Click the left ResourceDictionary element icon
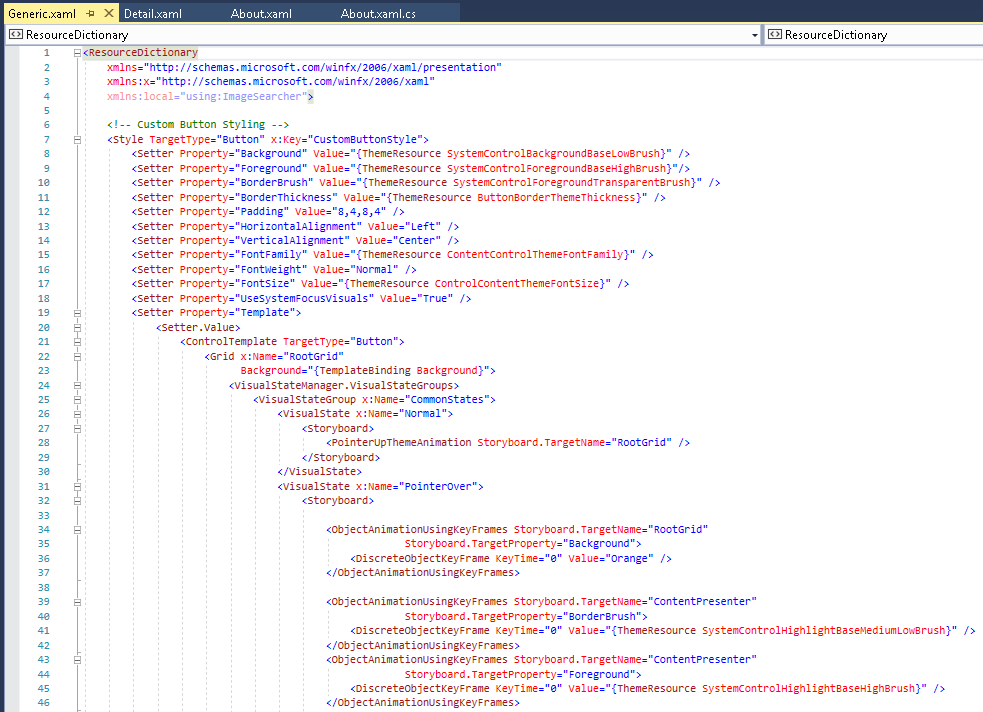This screenshot has height=712, width=983. (x=16, y=34)
